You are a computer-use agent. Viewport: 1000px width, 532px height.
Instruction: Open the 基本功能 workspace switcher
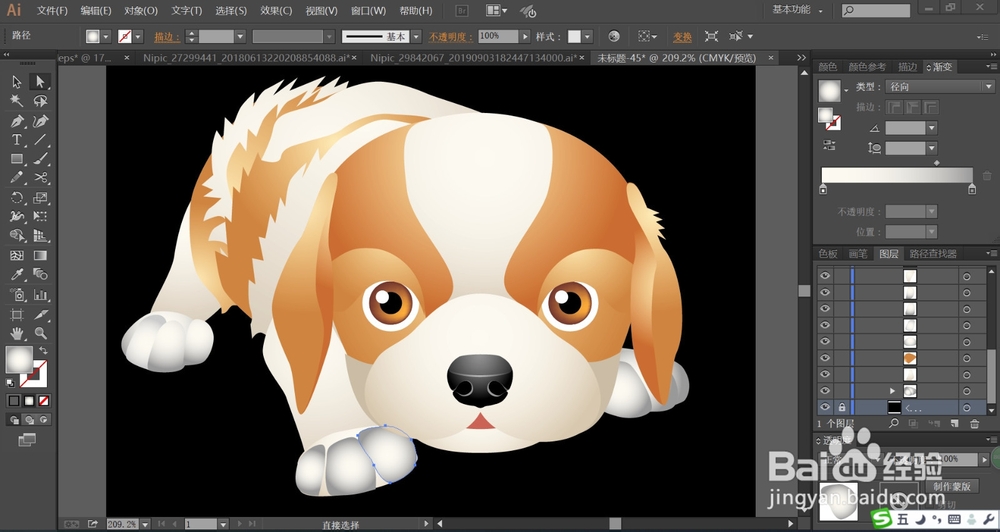click(x=798, y=10)
